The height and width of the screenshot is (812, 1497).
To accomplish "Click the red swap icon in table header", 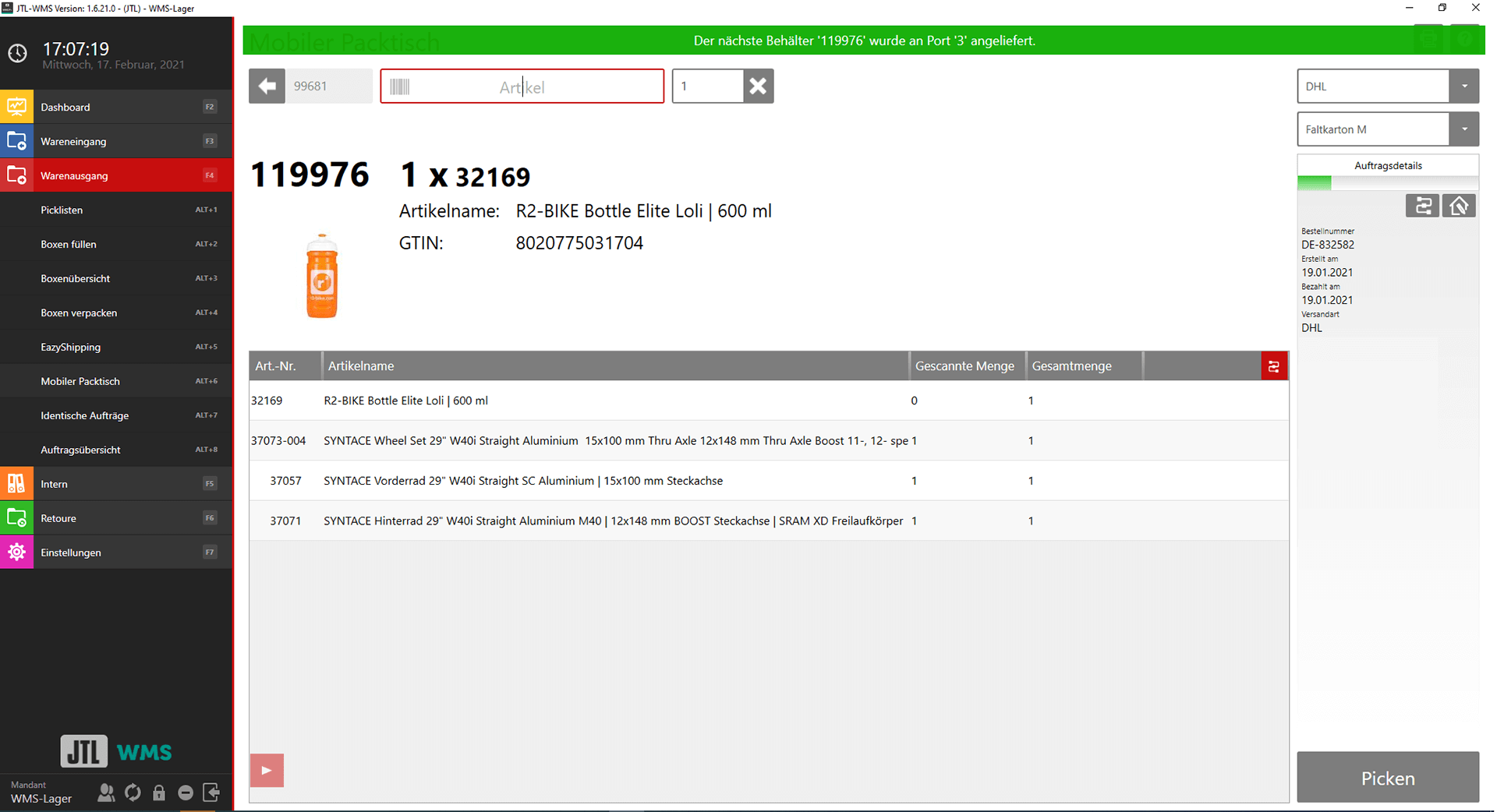I will [1273, 366].
